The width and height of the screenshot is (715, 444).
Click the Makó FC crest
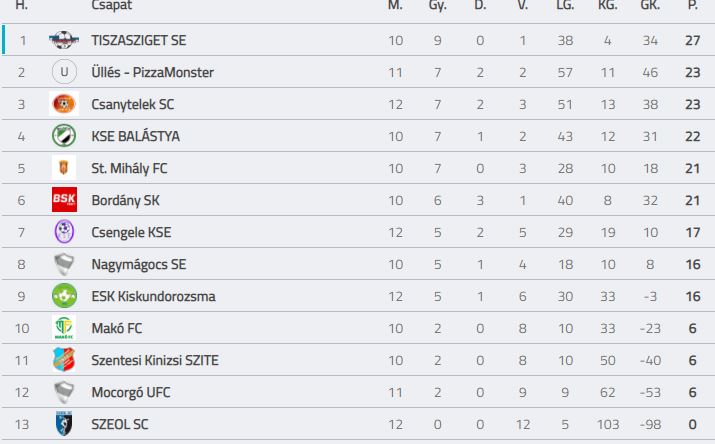coord(64,328)
